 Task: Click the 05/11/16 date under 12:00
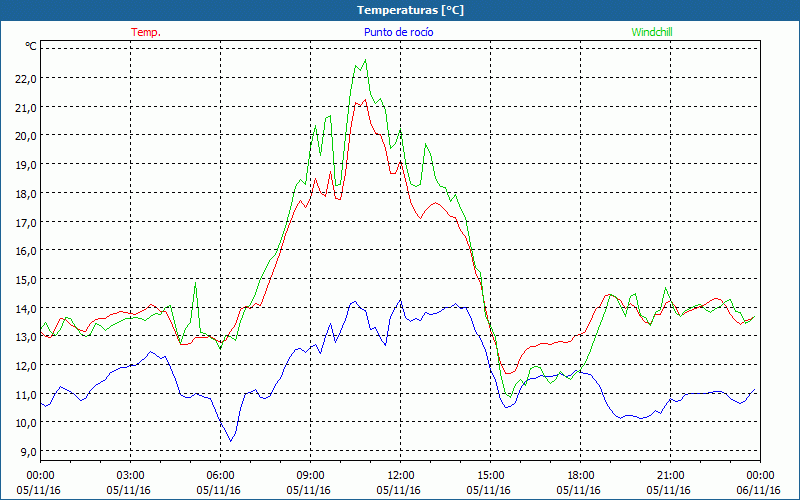tap(398, 490)
